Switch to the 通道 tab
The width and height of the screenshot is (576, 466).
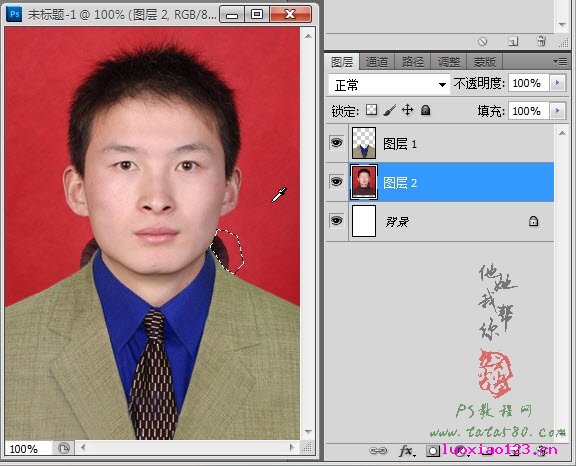click(377, 62)
